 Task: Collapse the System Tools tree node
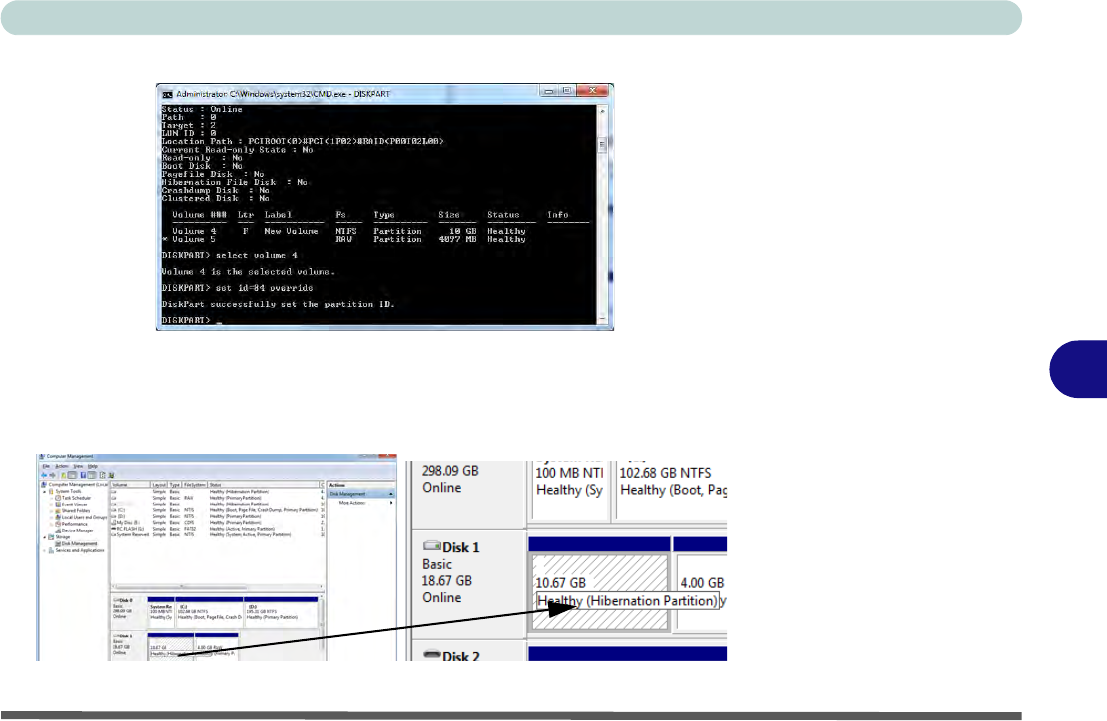click(44, 491)
